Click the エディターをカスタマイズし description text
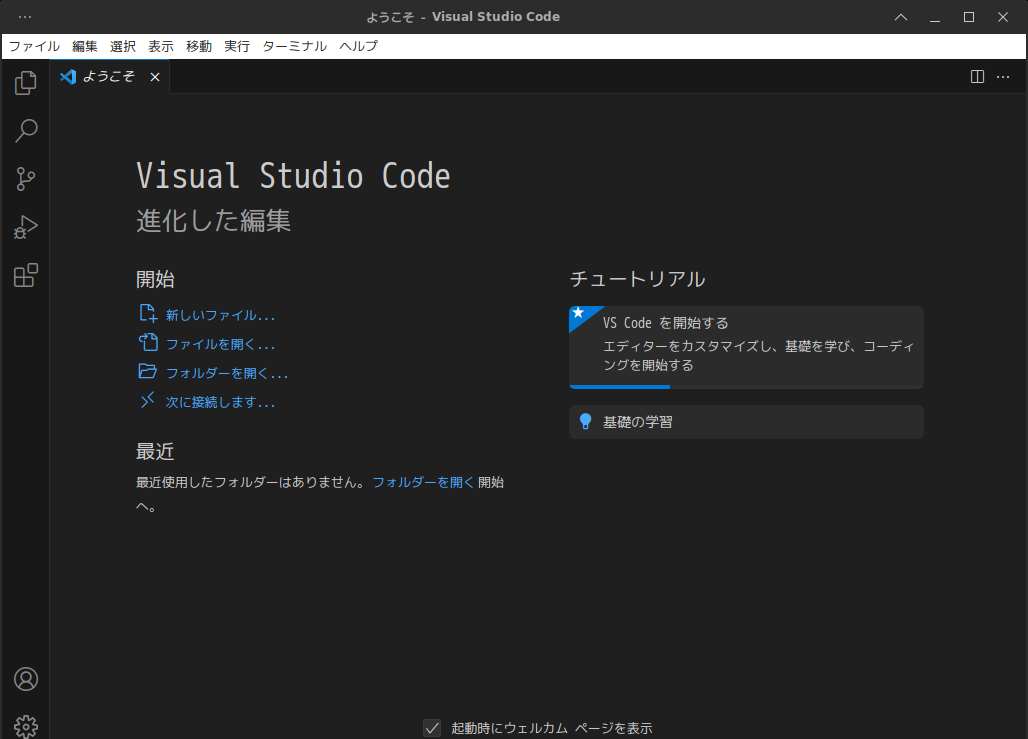 click(x=759, y=355)
